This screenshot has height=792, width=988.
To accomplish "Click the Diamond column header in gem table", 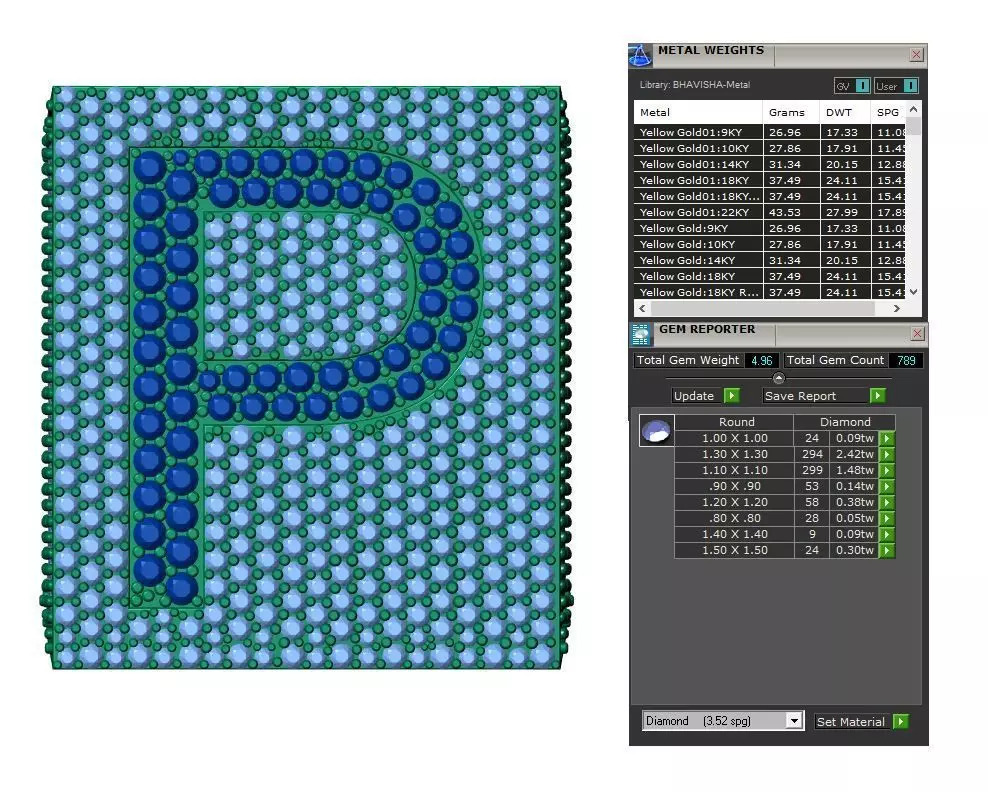I will pos(845,422).
